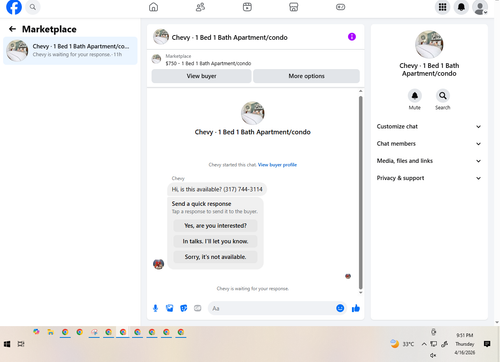
Task: Open the View buyer profile link
Action: pyautogui.click(x=277, y=165)
